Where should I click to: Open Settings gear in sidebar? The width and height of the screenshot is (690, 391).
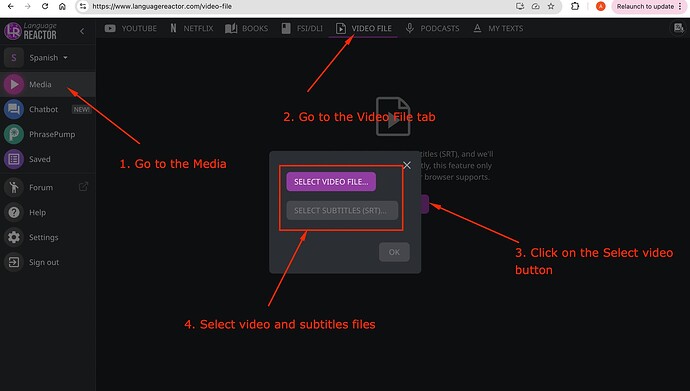coord(14,237)
